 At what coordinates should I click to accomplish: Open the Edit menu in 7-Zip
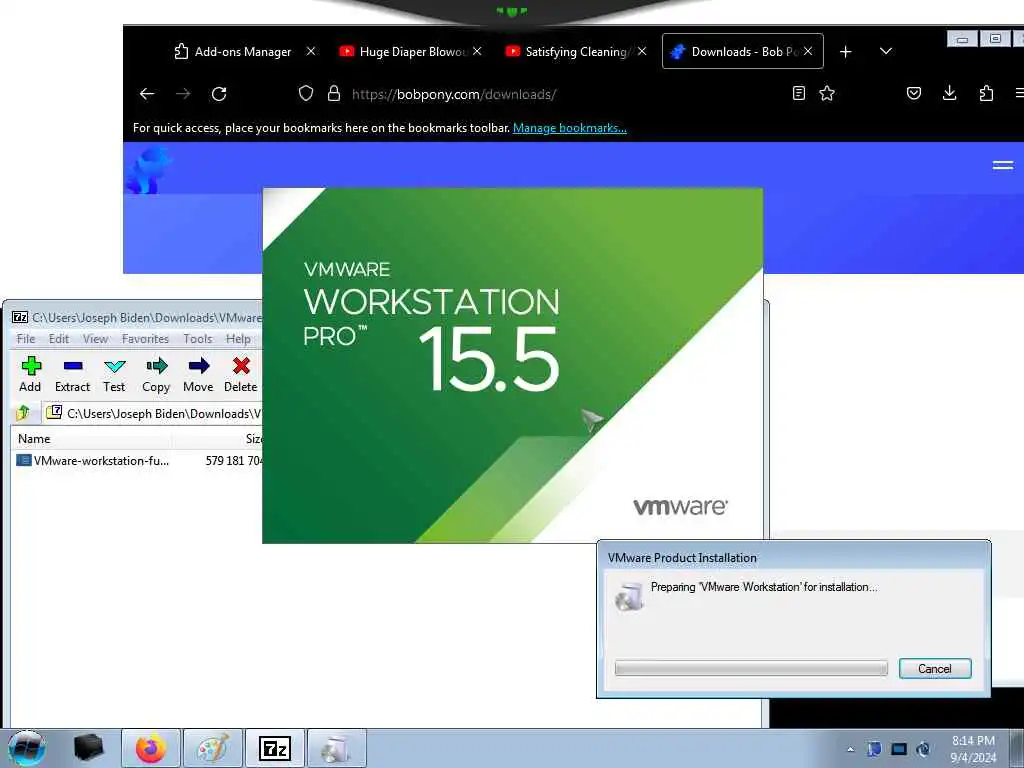59,339
